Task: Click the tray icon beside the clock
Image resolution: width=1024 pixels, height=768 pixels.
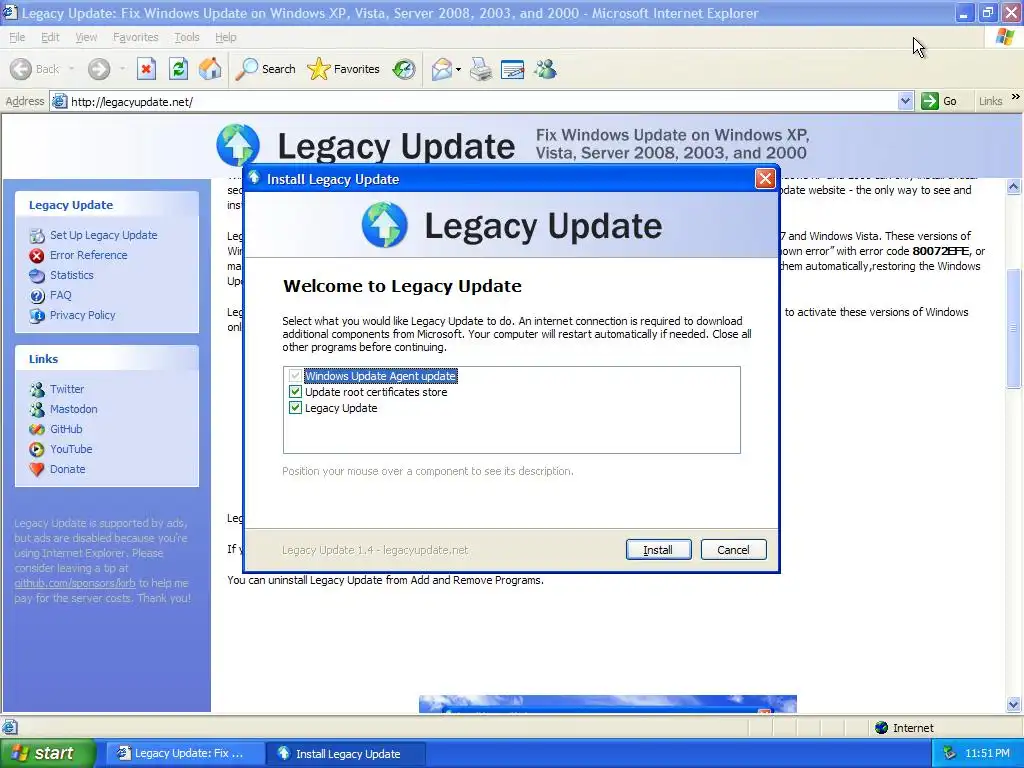Action: pyautogui.click(x=950, y=753)
